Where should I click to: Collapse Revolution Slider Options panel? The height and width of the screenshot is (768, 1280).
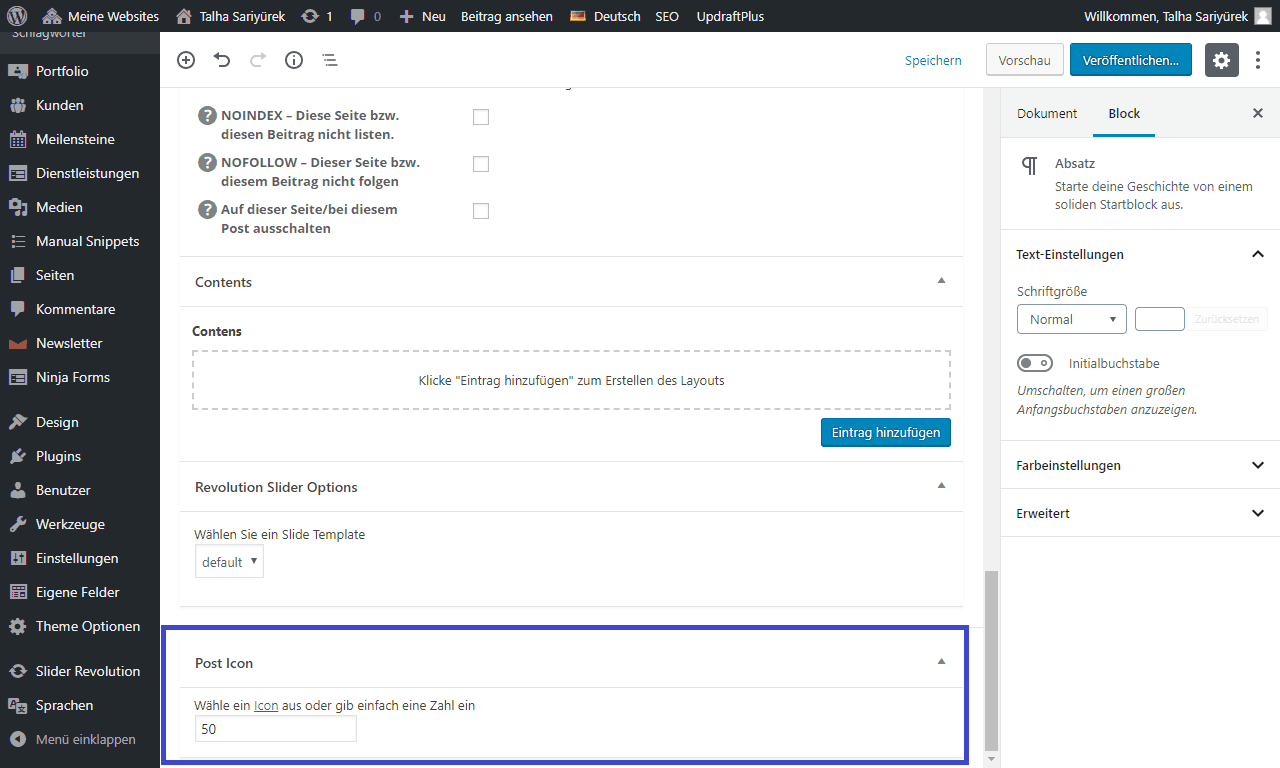[941, 486]
